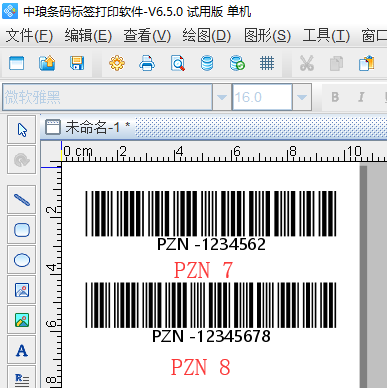The height and width of the screenshot is (388, 387).
Task: Select the green landscape image tool
Action: [22, 320]
